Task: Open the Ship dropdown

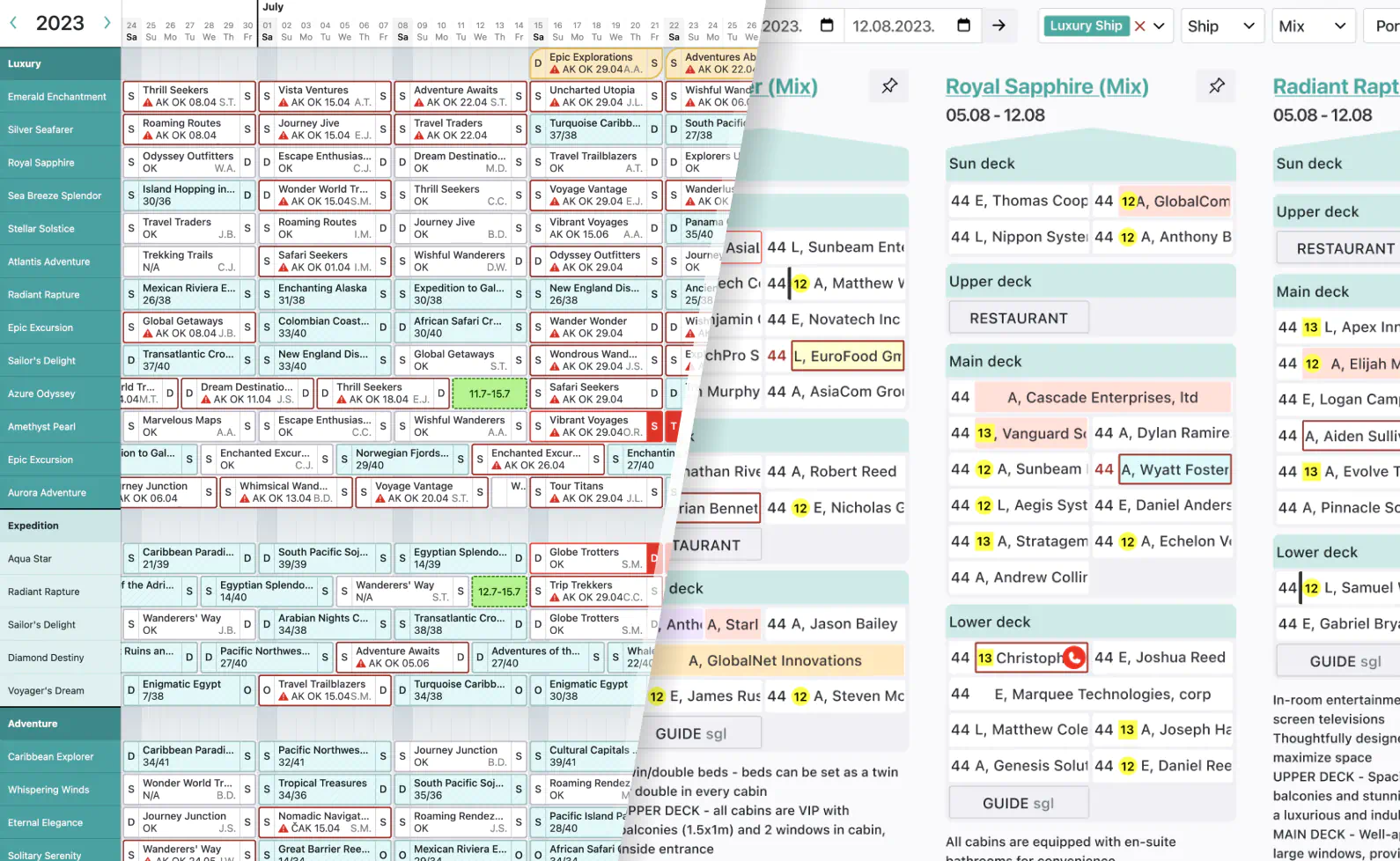Action: click(x=1220, y=26)
